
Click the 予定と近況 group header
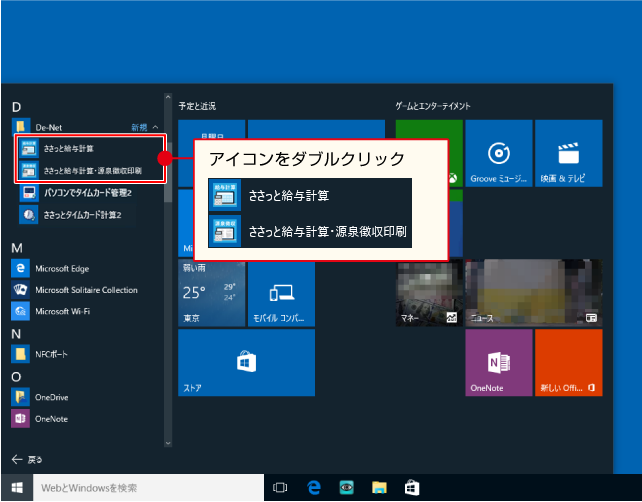[197, 106]
